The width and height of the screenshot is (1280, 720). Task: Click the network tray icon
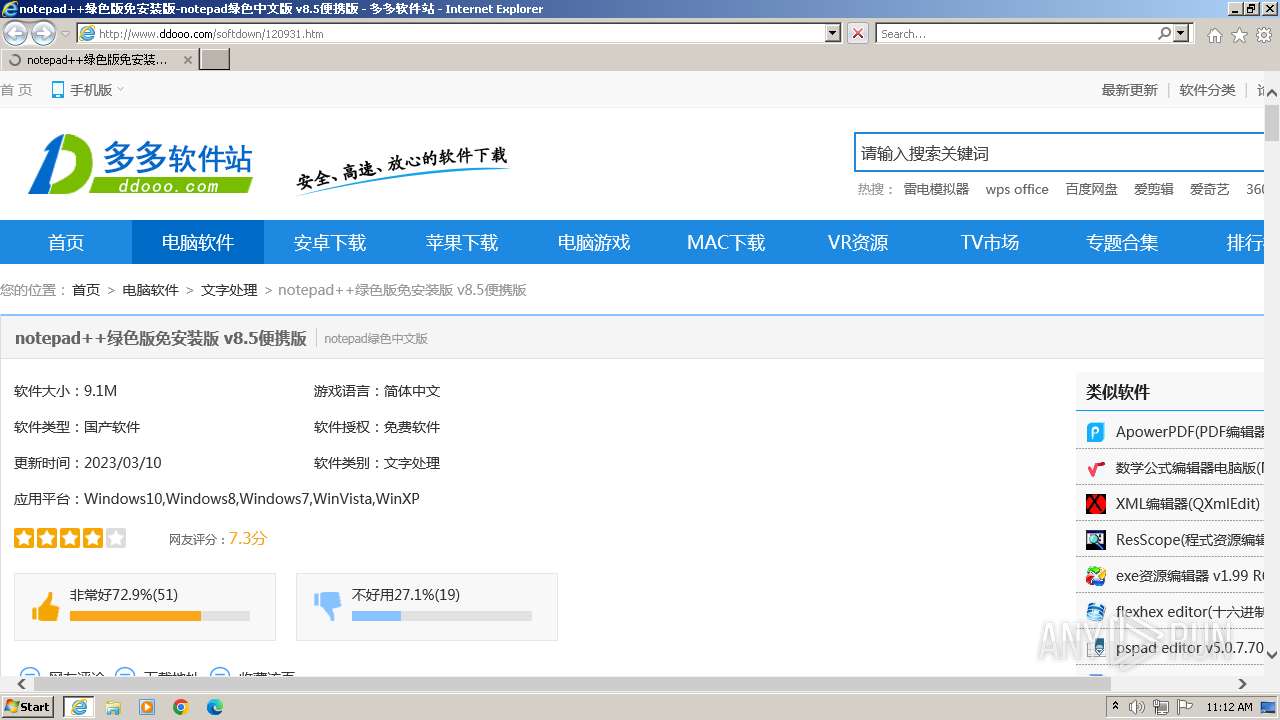click(x=1161, y=707)
